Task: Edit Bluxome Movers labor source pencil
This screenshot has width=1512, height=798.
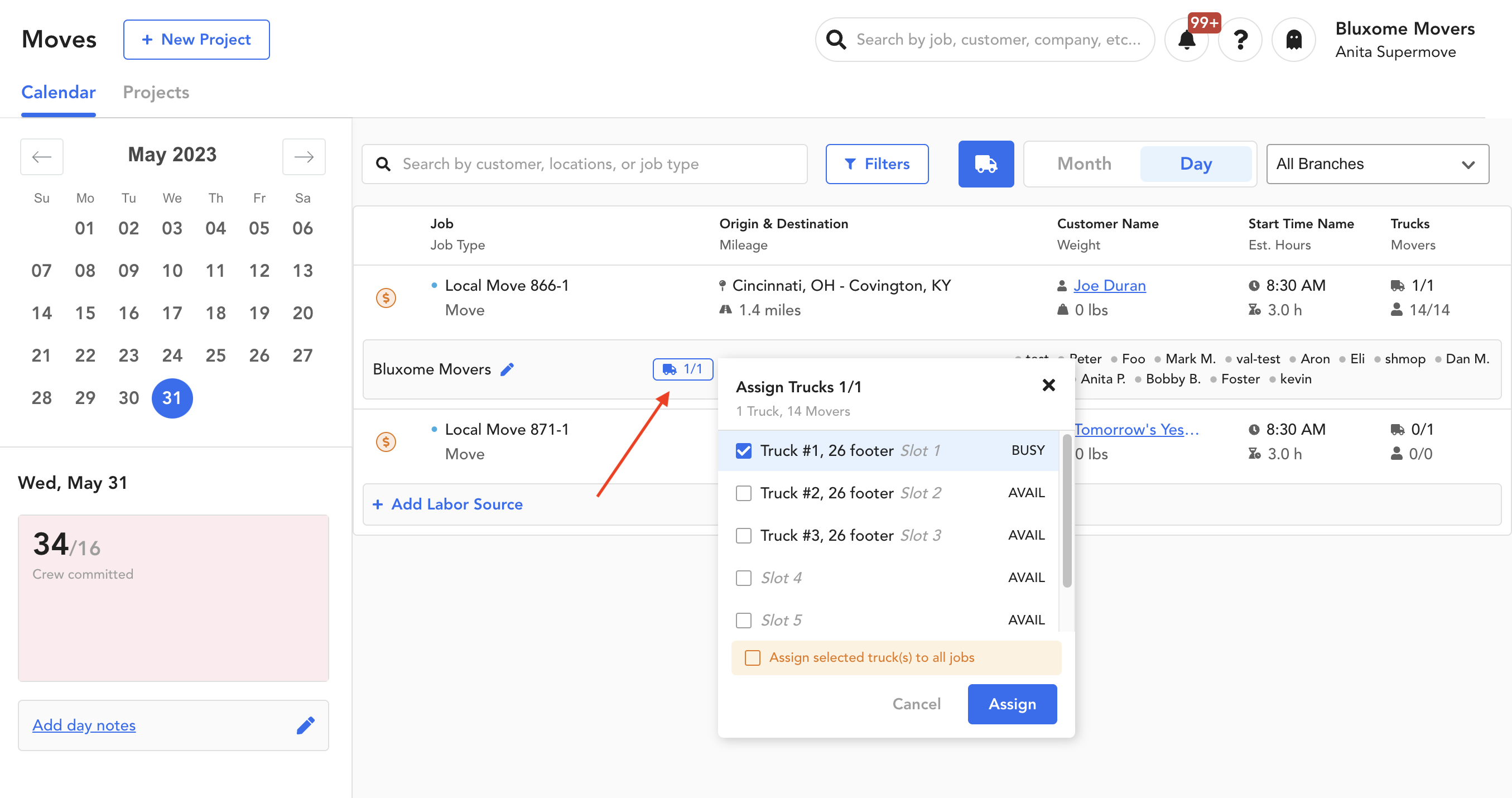Action: (x=507, y=369)
